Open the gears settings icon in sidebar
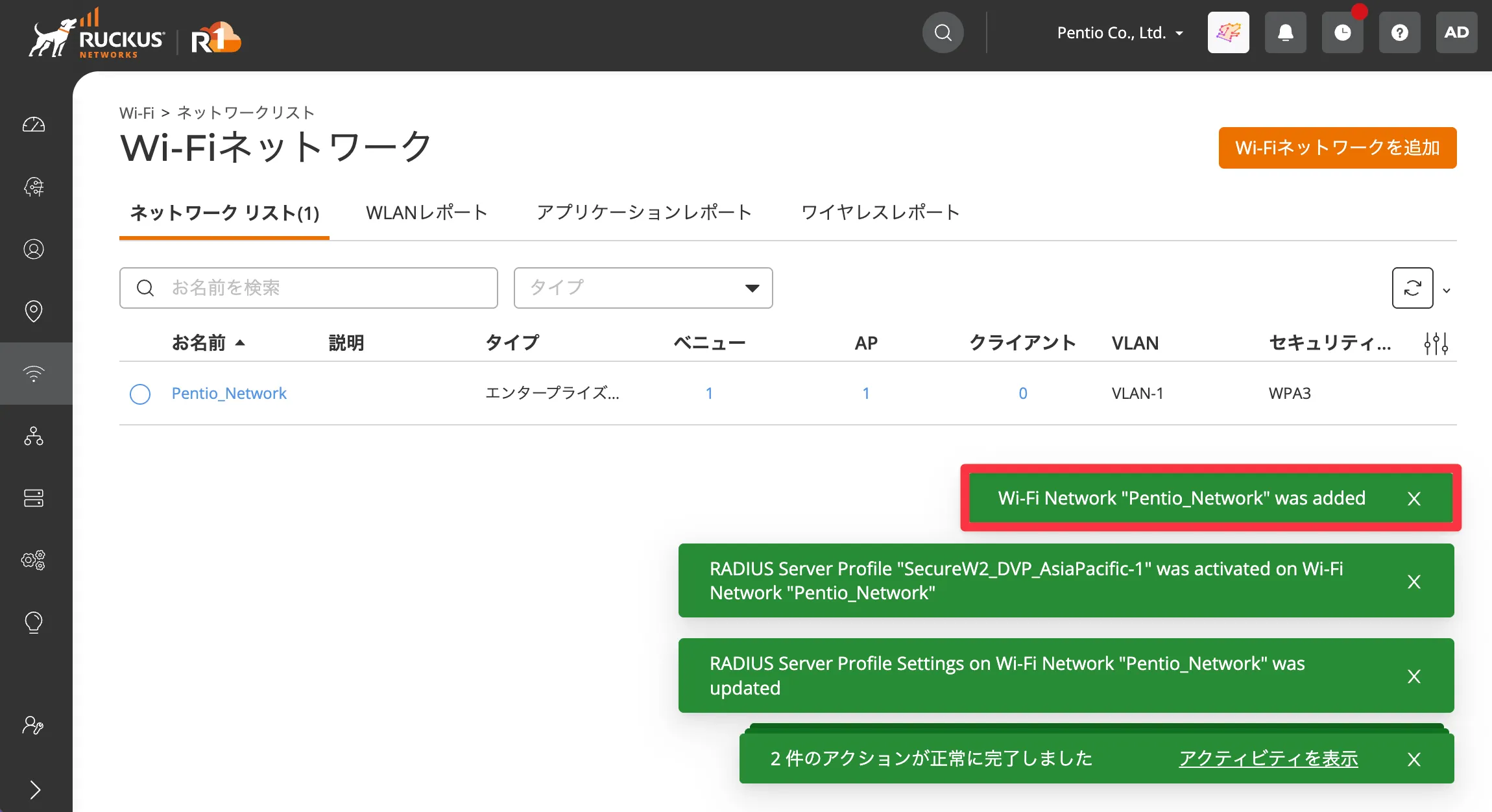The height and width of the screenshot is (812, 1492). [34, 560]
